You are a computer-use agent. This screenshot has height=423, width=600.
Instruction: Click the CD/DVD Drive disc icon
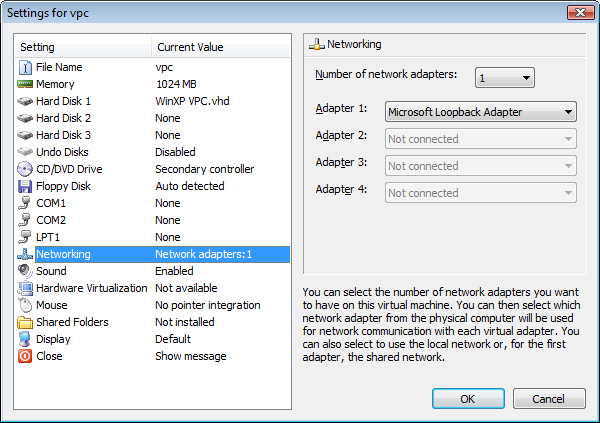[x=25, y=169]
